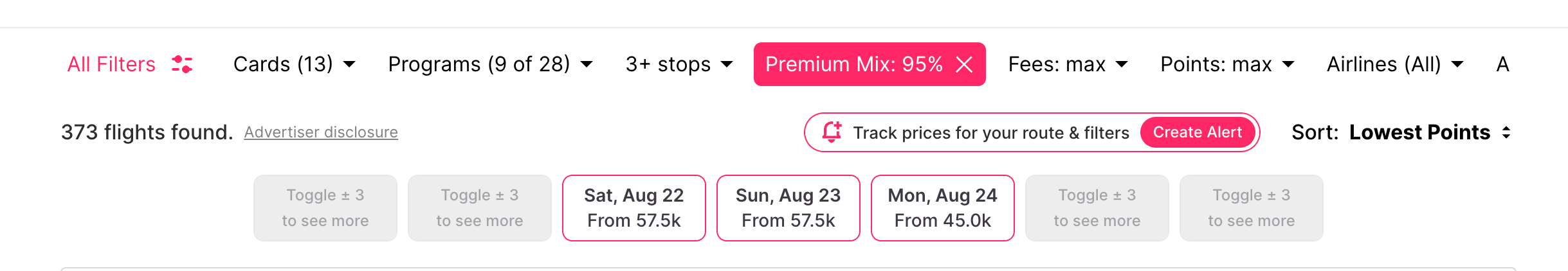Click the leftmost Toggle ± 3 box

(325, 208)
